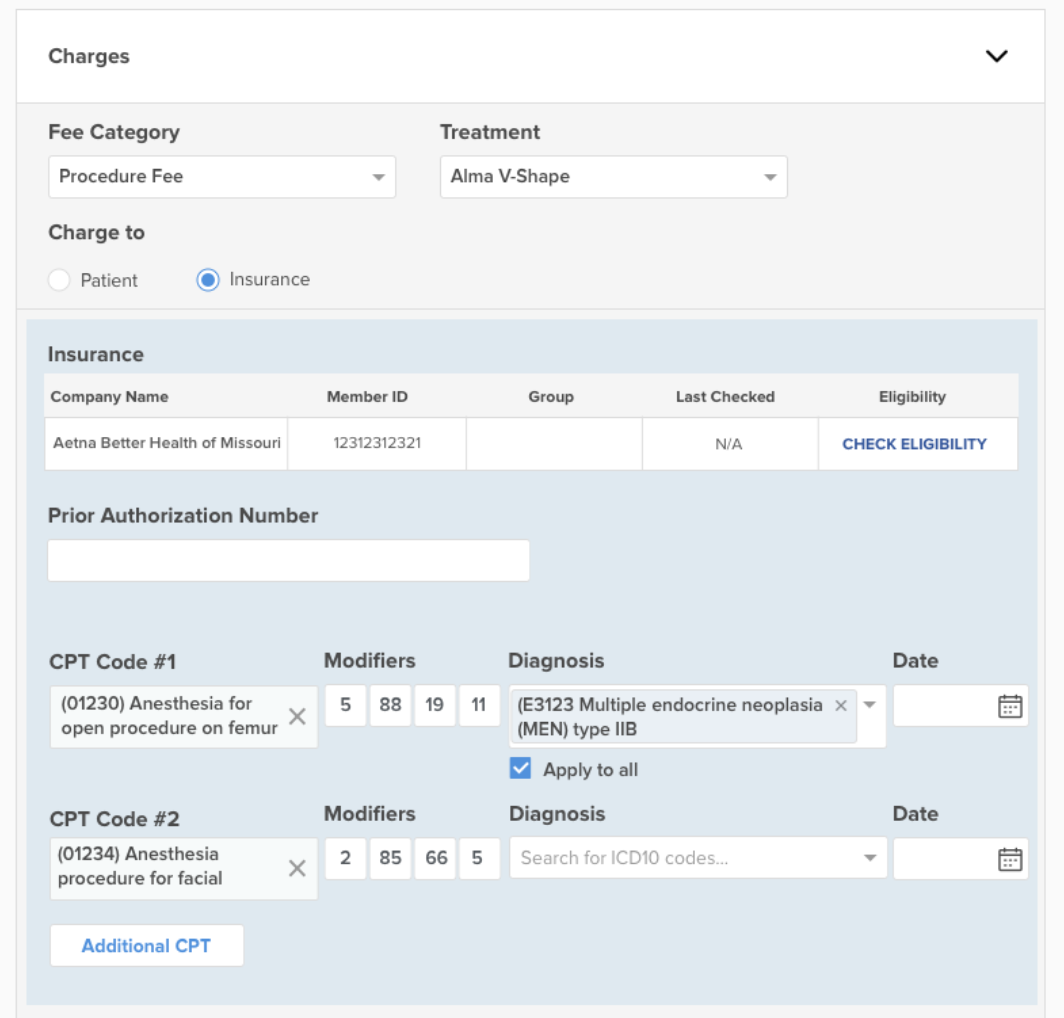Click the CPT Code #2 (01234) Anesthesia field
1064x1018 pixels.
click(x=183, y=869)
